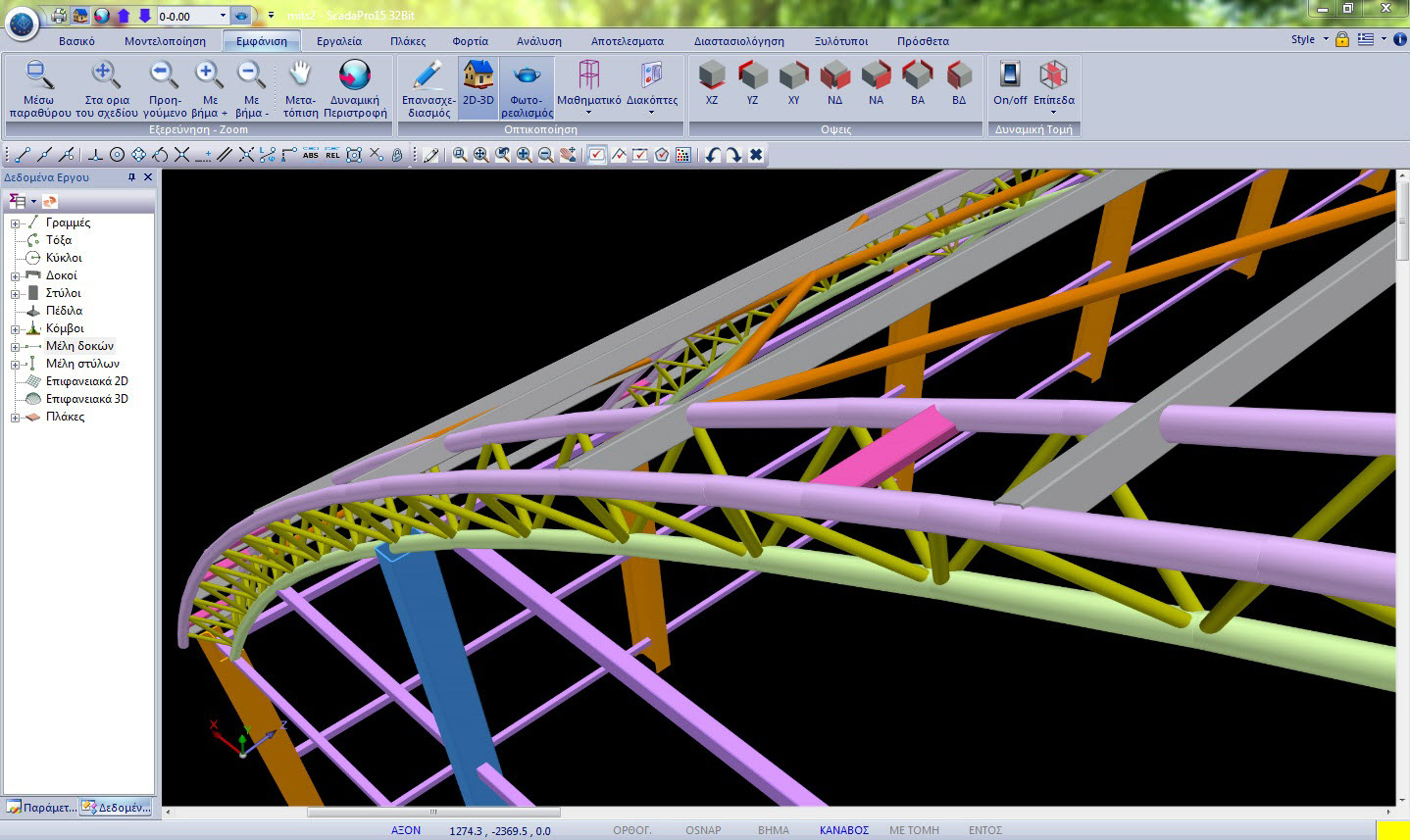Open the Φορτία ribbon tab
The width and height of the screenshot is (1410, 840).
[471, 41]
